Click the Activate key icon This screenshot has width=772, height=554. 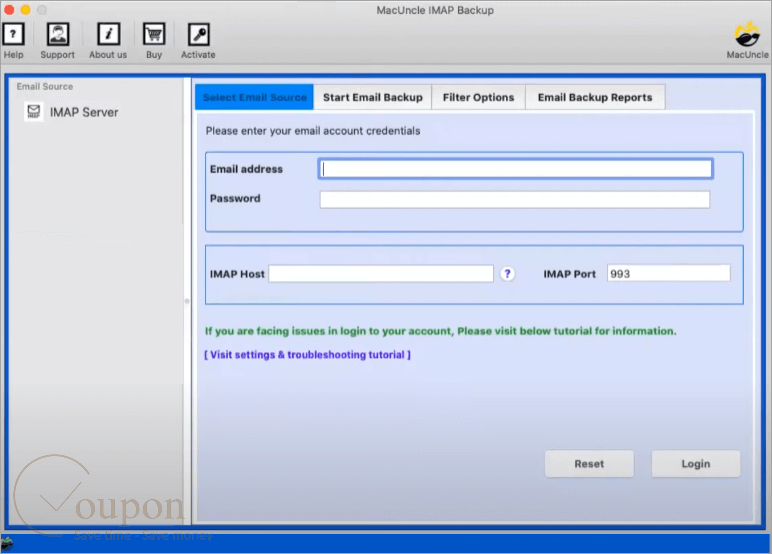(198, 34)
